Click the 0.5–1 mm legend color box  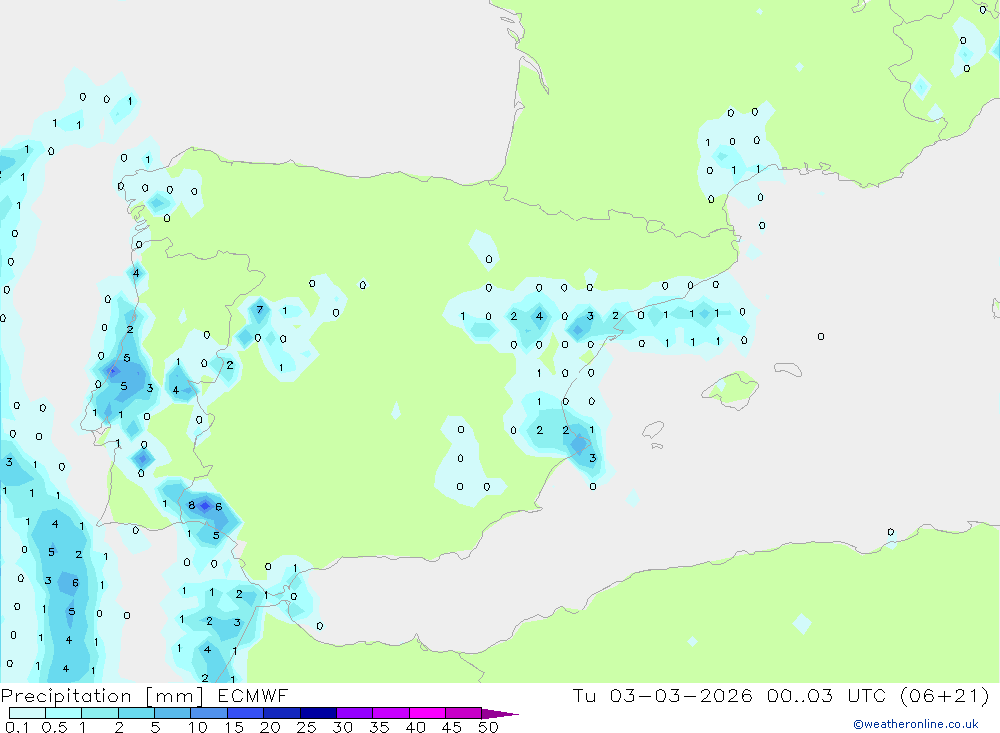64,713
